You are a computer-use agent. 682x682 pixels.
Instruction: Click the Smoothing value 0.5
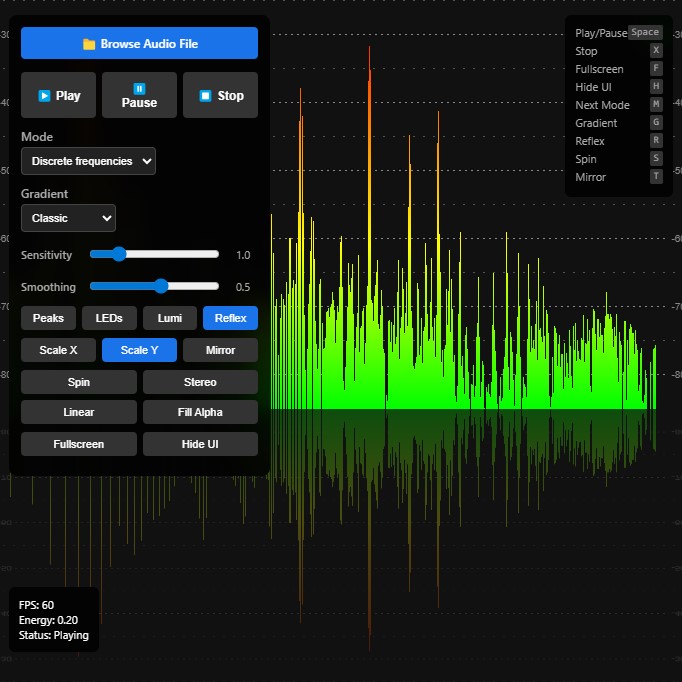coord(243,287)
